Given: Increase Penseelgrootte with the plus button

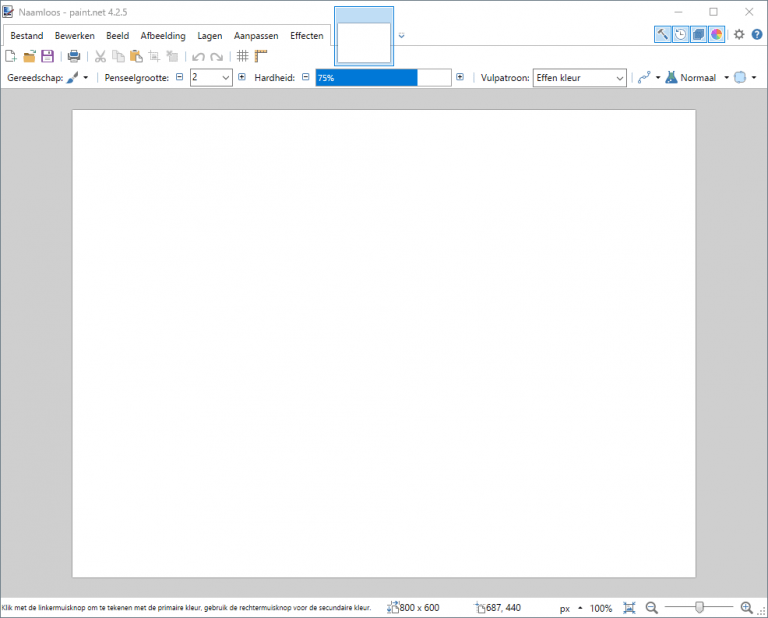Looking at the screenshot, I should coord(242,77).
